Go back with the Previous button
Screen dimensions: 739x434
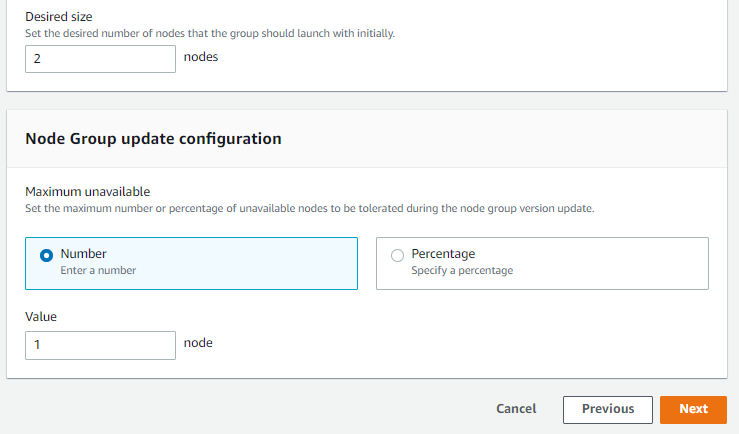pos(607,409)
